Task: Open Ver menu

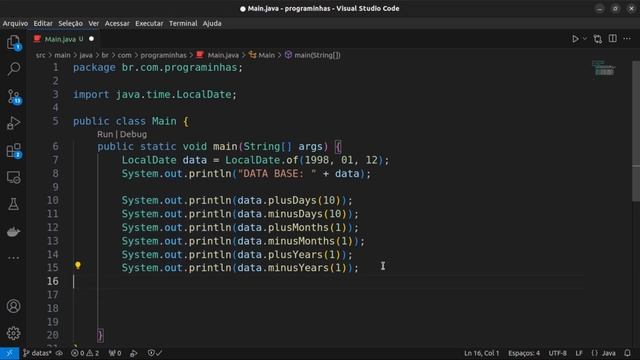Action: click(x=93, y=23)
